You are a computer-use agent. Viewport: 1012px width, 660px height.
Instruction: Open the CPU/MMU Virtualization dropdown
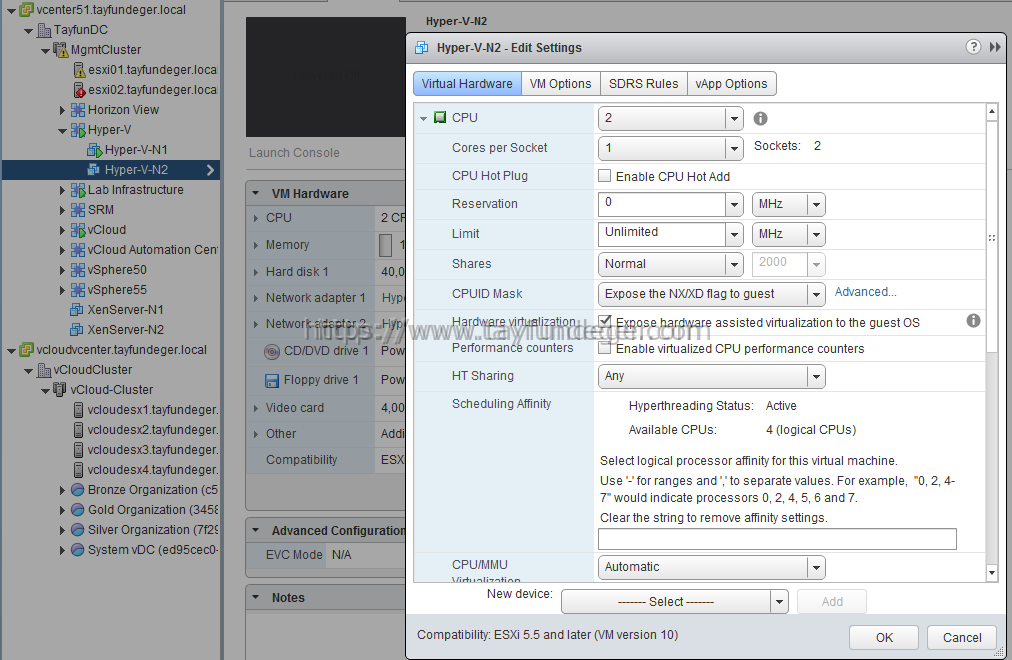[816, 567]
